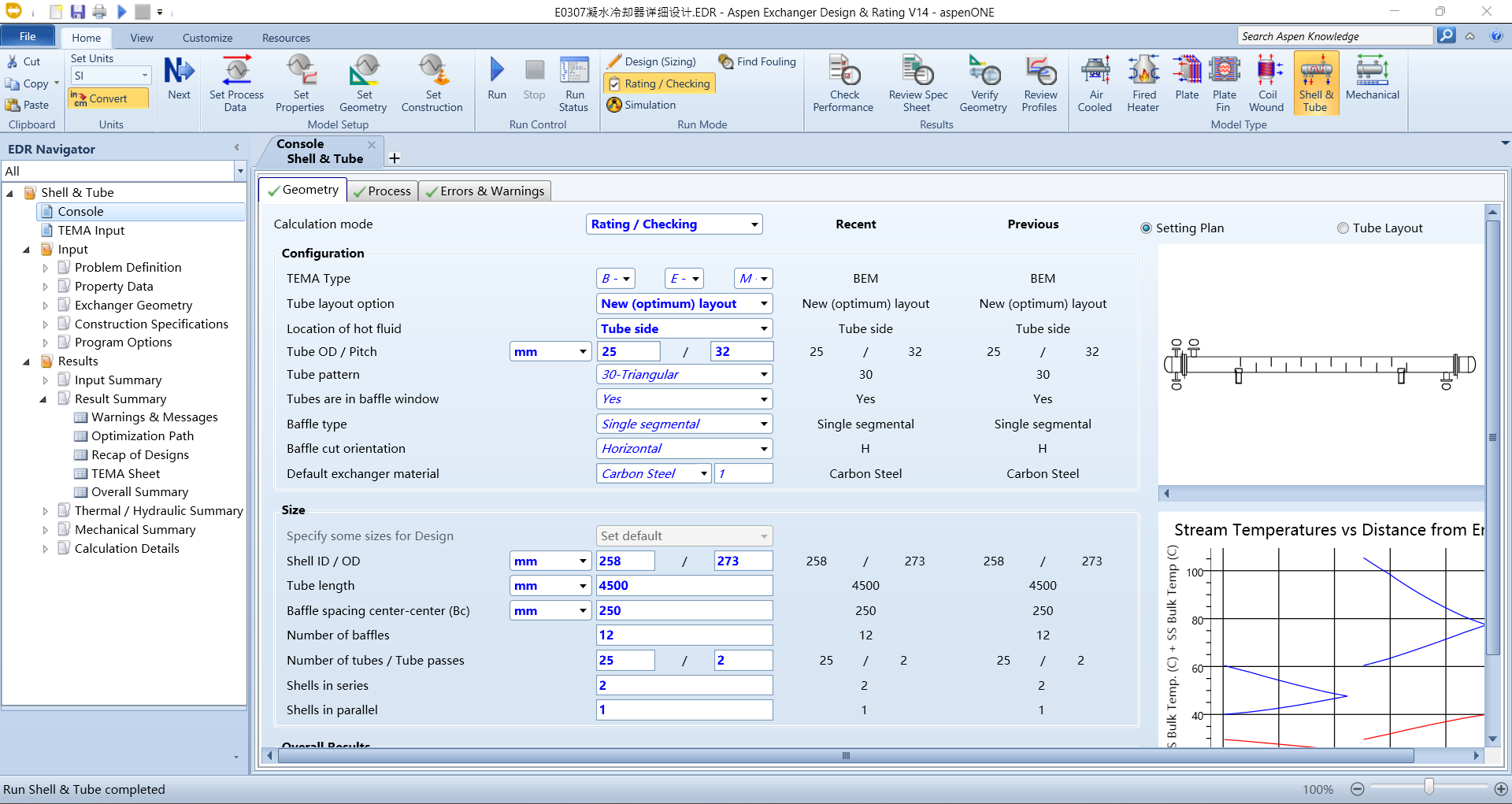Open the Tube pattern dropdown
The height and width of the screenshot is (804, 1512).
764,375
